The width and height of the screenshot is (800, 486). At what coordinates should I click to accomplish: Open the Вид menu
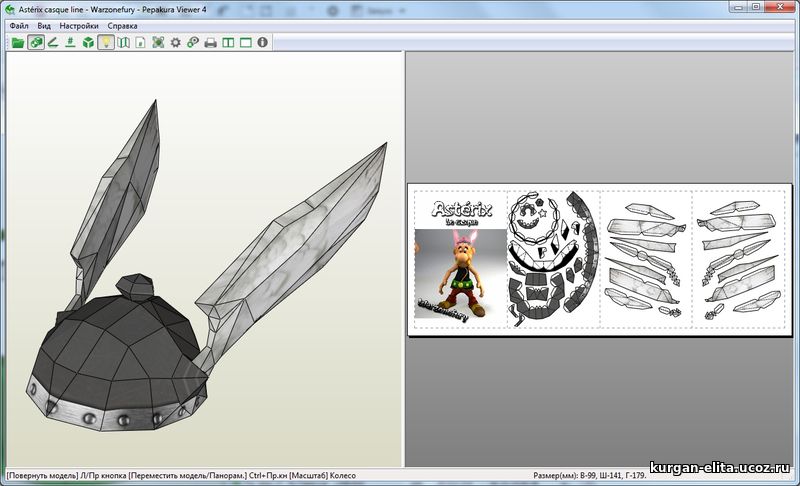click(x=44, y=25)
